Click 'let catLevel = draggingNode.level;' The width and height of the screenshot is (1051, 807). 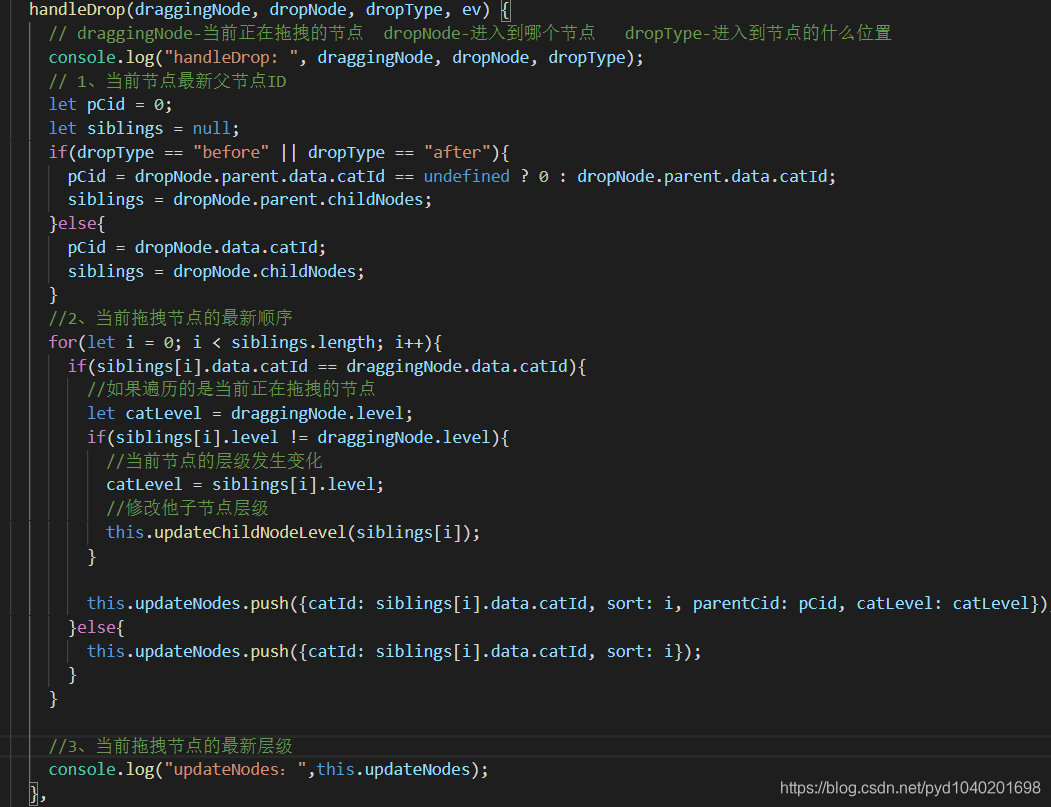pos(250,414)
